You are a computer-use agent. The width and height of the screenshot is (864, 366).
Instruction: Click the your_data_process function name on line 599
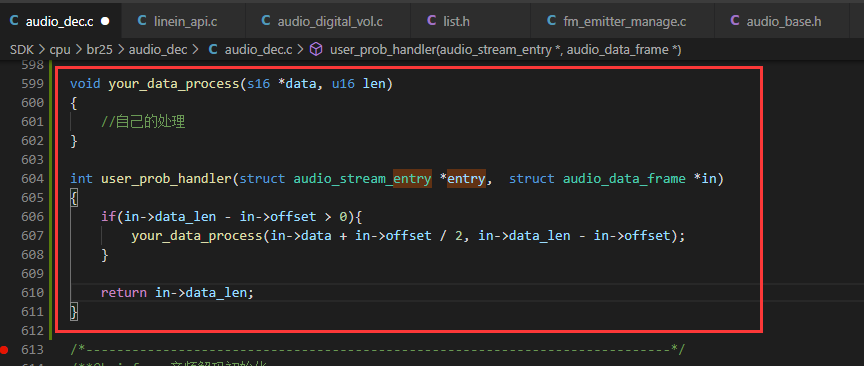[x=174, y=84]
